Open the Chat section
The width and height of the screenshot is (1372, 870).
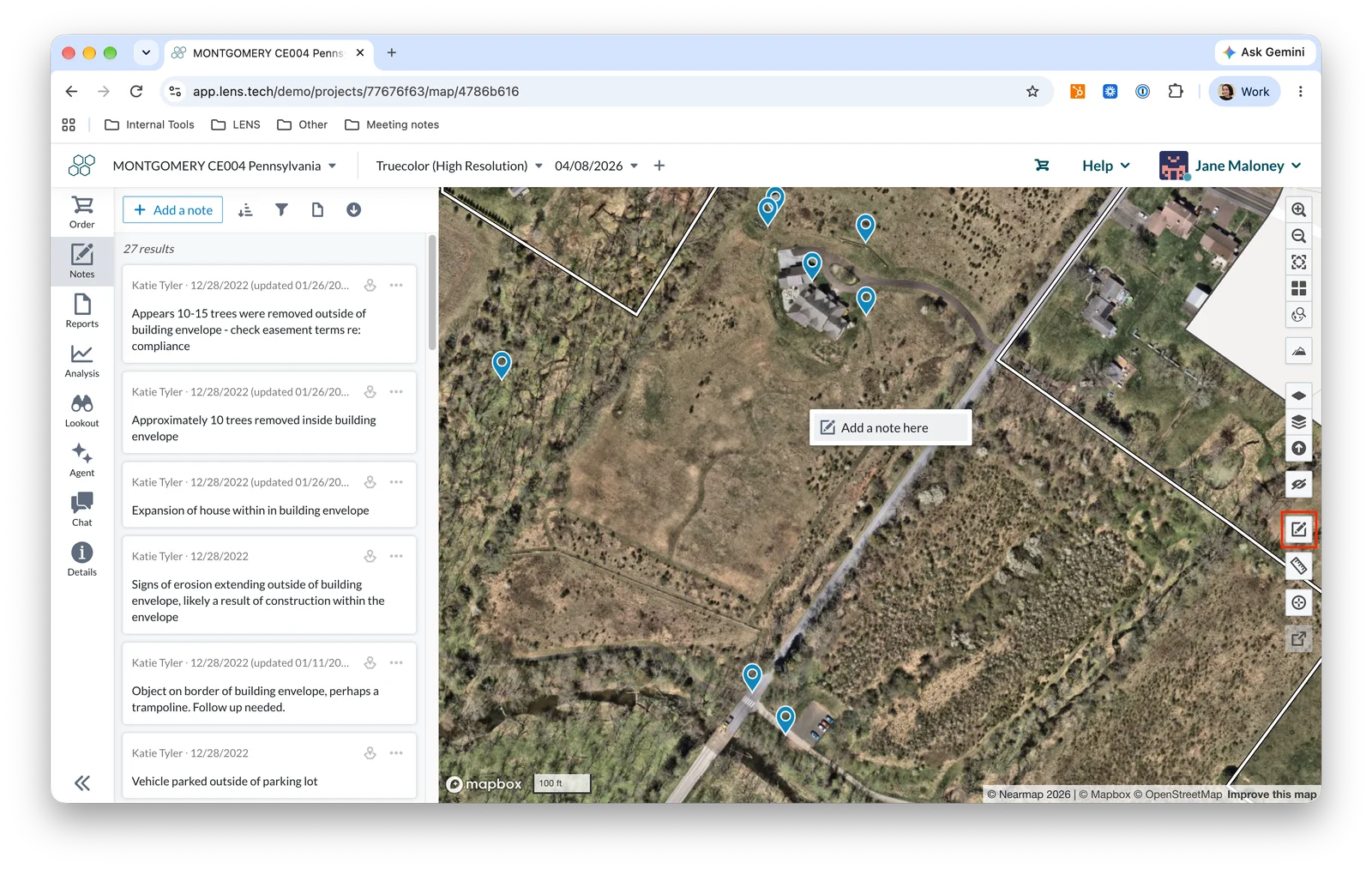(x=82, y=510)
